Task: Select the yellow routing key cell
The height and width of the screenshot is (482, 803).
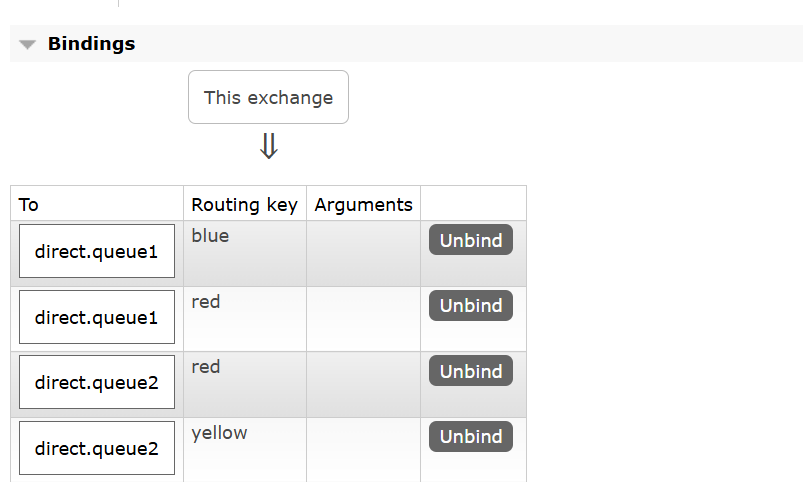Action: click(x=219, y=432)
